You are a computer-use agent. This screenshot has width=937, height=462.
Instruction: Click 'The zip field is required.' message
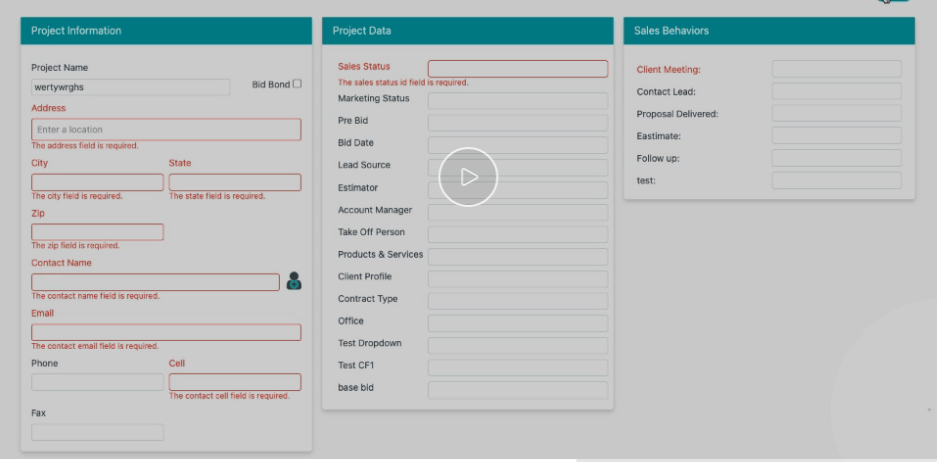75,246
